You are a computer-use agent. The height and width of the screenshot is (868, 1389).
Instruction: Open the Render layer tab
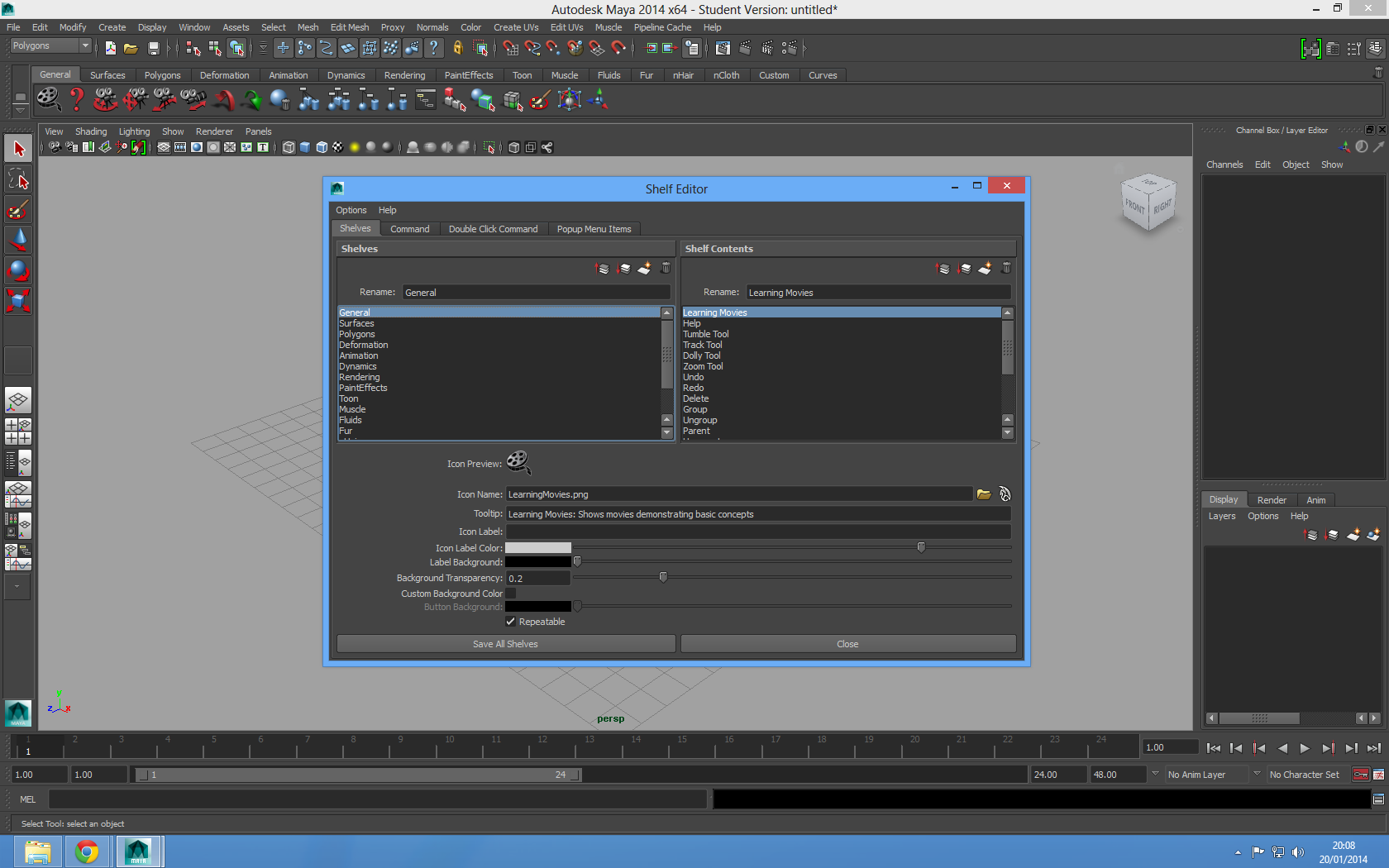pos(1272,500)
